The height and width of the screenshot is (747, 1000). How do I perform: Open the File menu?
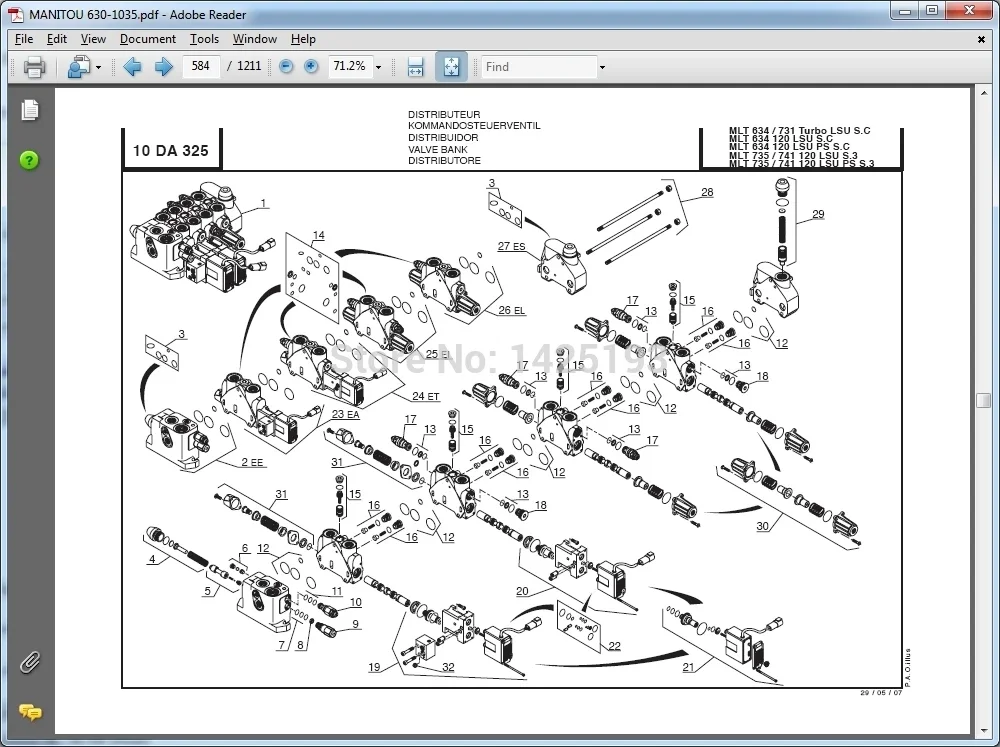click(x=24, y=39)
